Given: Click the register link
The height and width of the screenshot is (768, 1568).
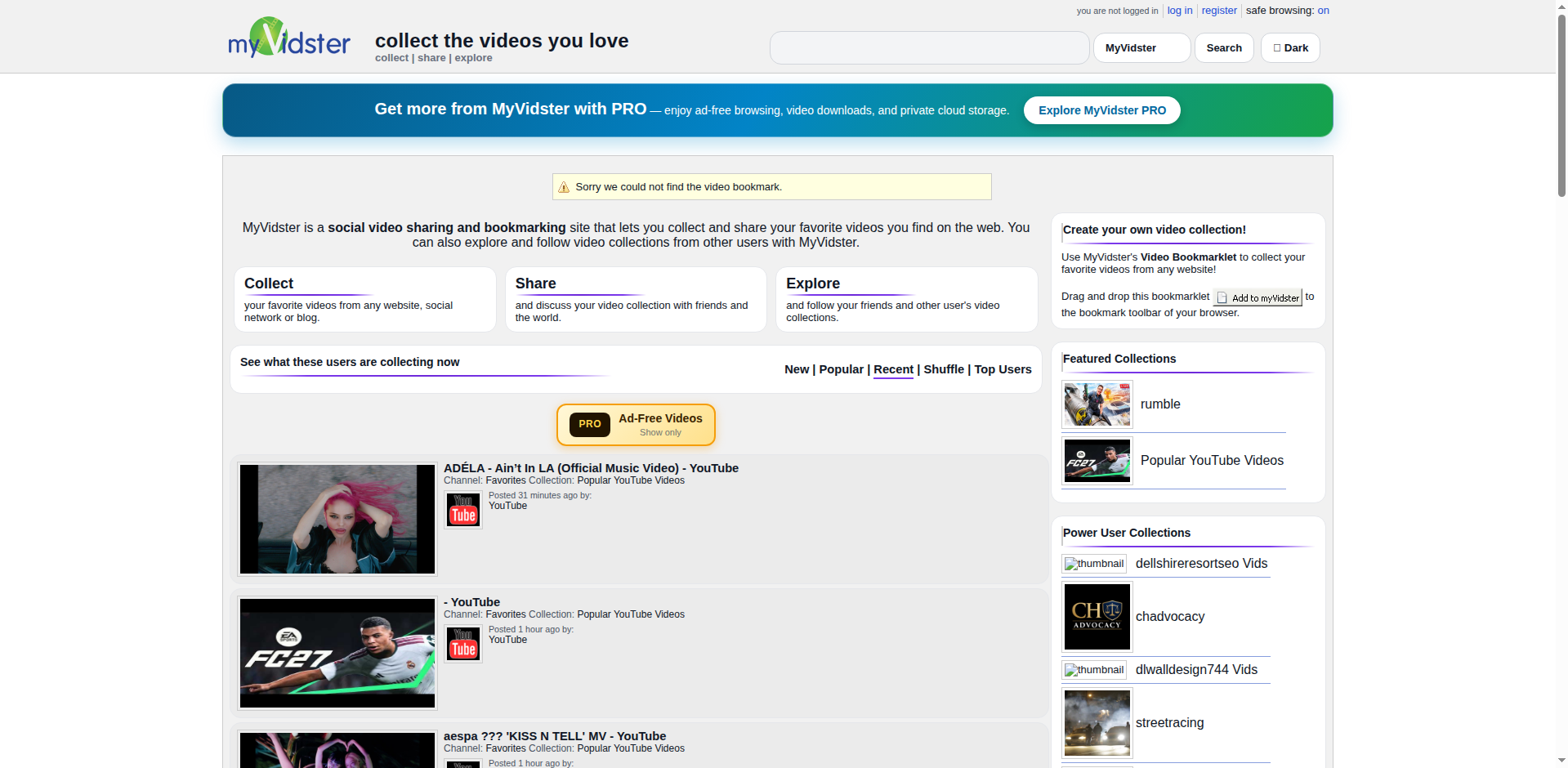Looking at the screenshot, I should pos(1219,11).
